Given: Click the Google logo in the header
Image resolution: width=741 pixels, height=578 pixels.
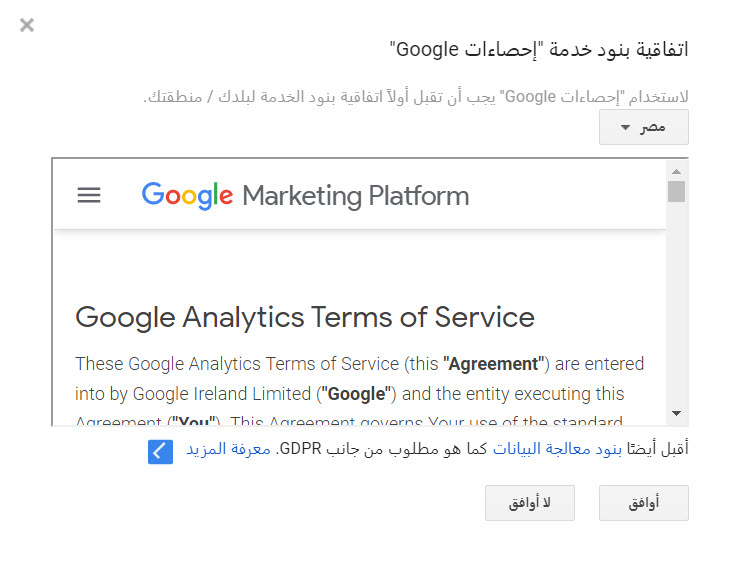Looking at the screenshot, I should tap(187, 195).
